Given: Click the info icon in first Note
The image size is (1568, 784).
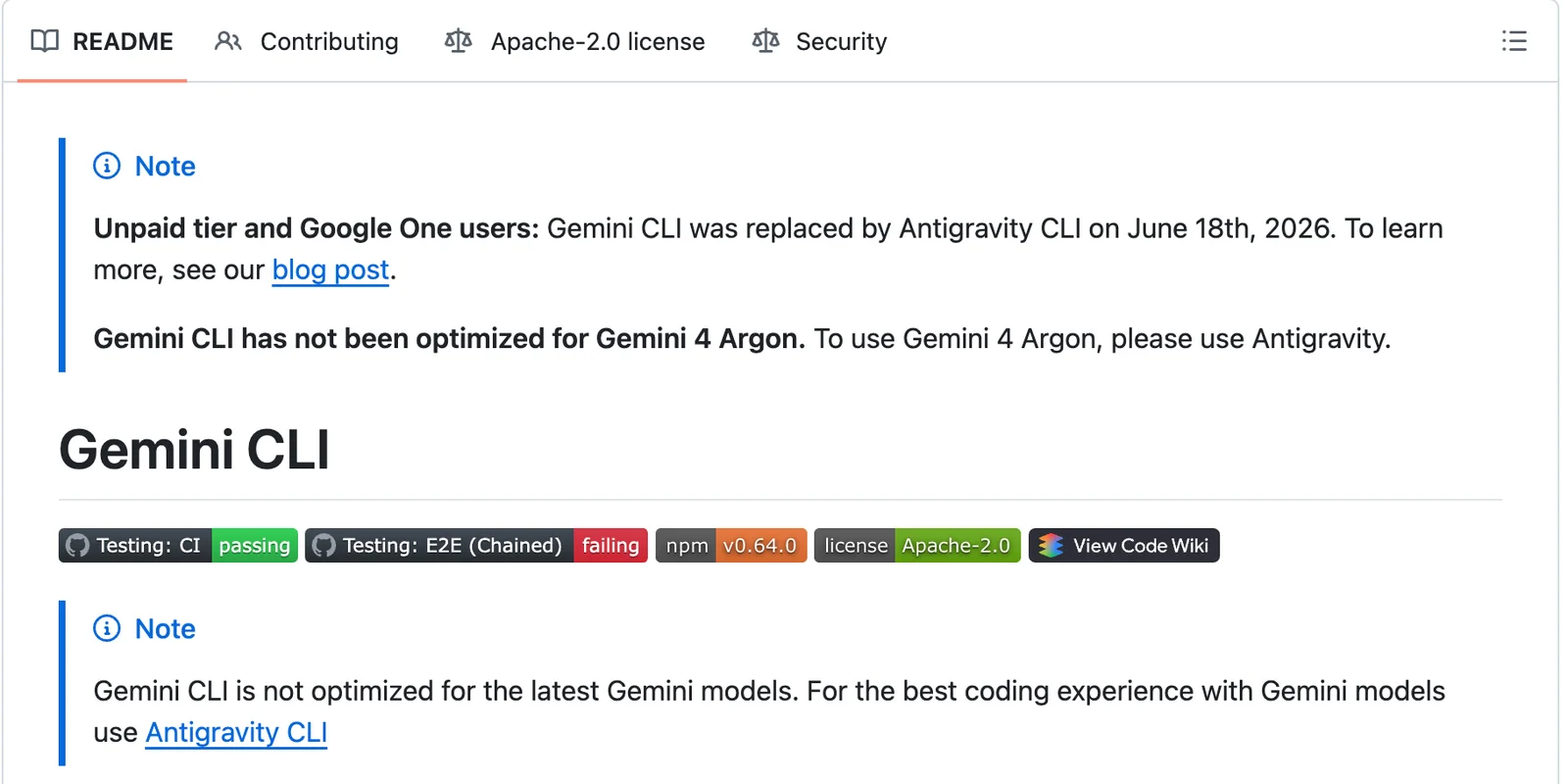Looking at the screenshot, I should coord(107,166).
